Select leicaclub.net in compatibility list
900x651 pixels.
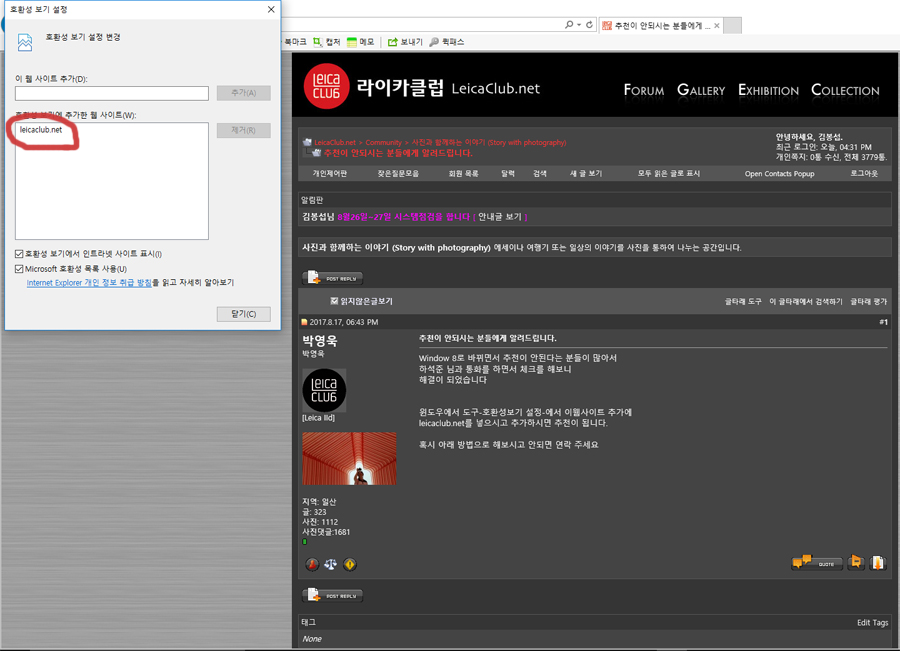tap(41, 130)
